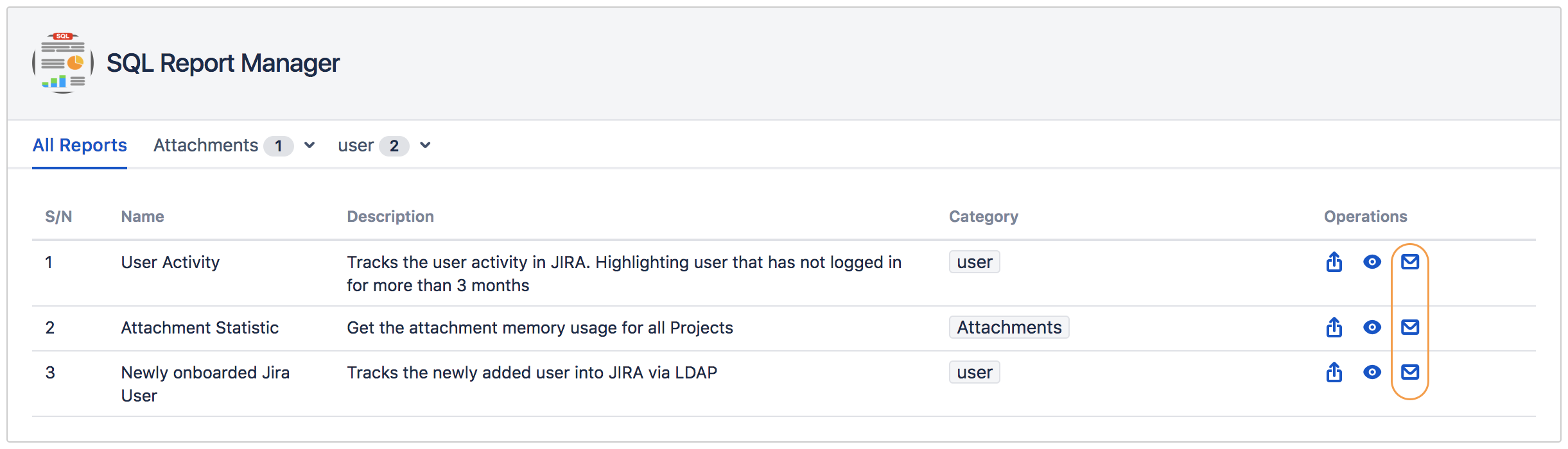Click the user category tag on row 1
1568x449 pixels.
coord(974,262)
